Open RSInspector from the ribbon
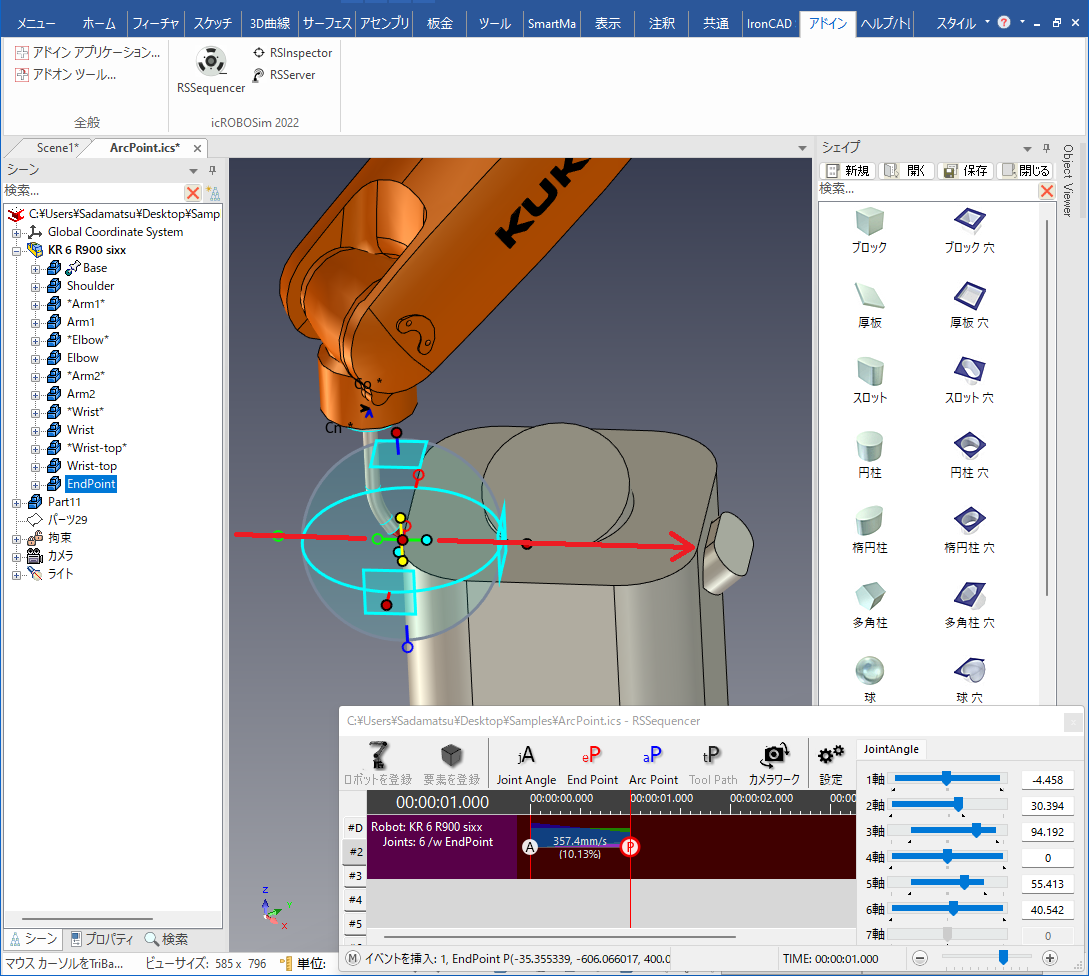 [292, 53]
